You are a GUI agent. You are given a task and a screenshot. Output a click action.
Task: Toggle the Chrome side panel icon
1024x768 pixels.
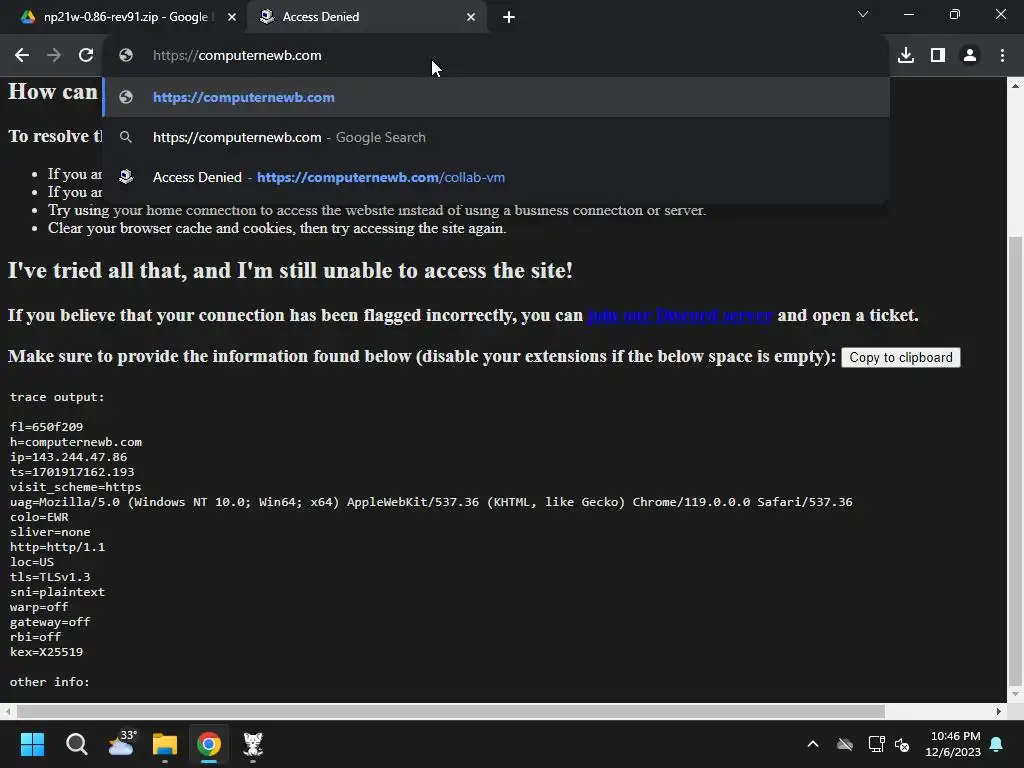[938, 56]
